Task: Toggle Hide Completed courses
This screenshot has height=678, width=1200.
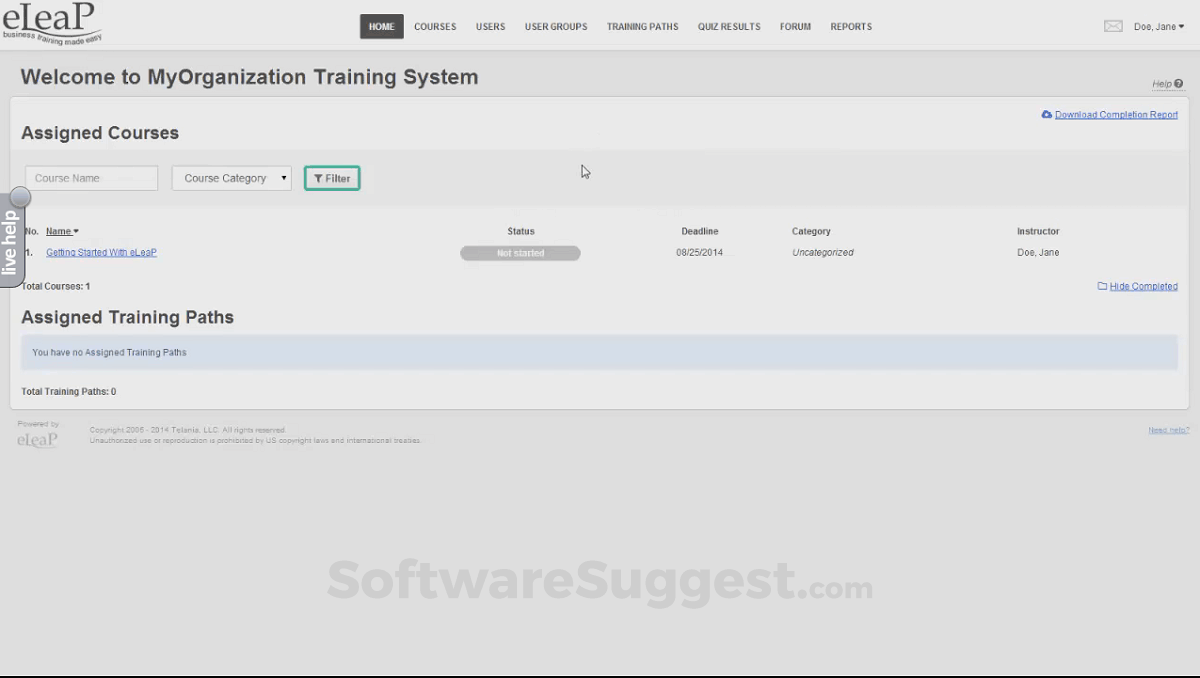Action: pos(1143,286)
